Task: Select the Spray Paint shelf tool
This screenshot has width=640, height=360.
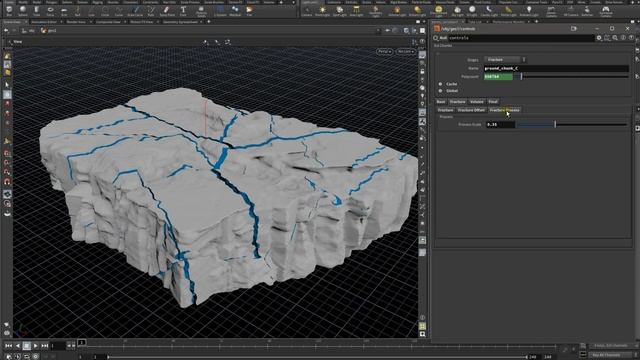Action: (x=167, y=11)
